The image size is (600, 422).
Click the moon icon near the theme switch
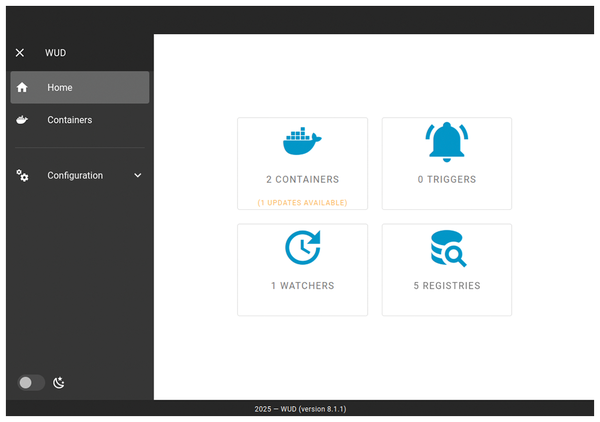point(59,382)
